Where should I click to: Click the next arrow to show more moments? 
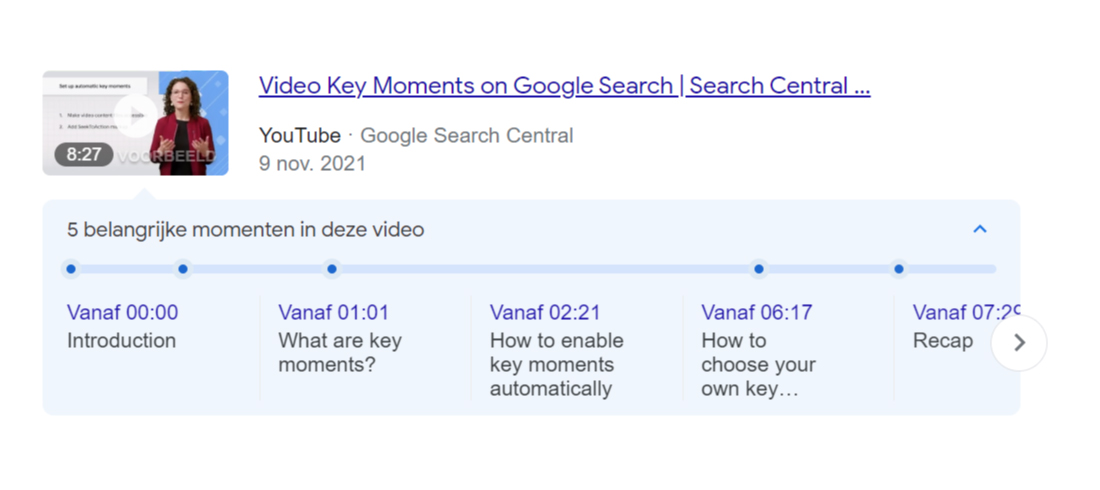[x=1019, y=343]
